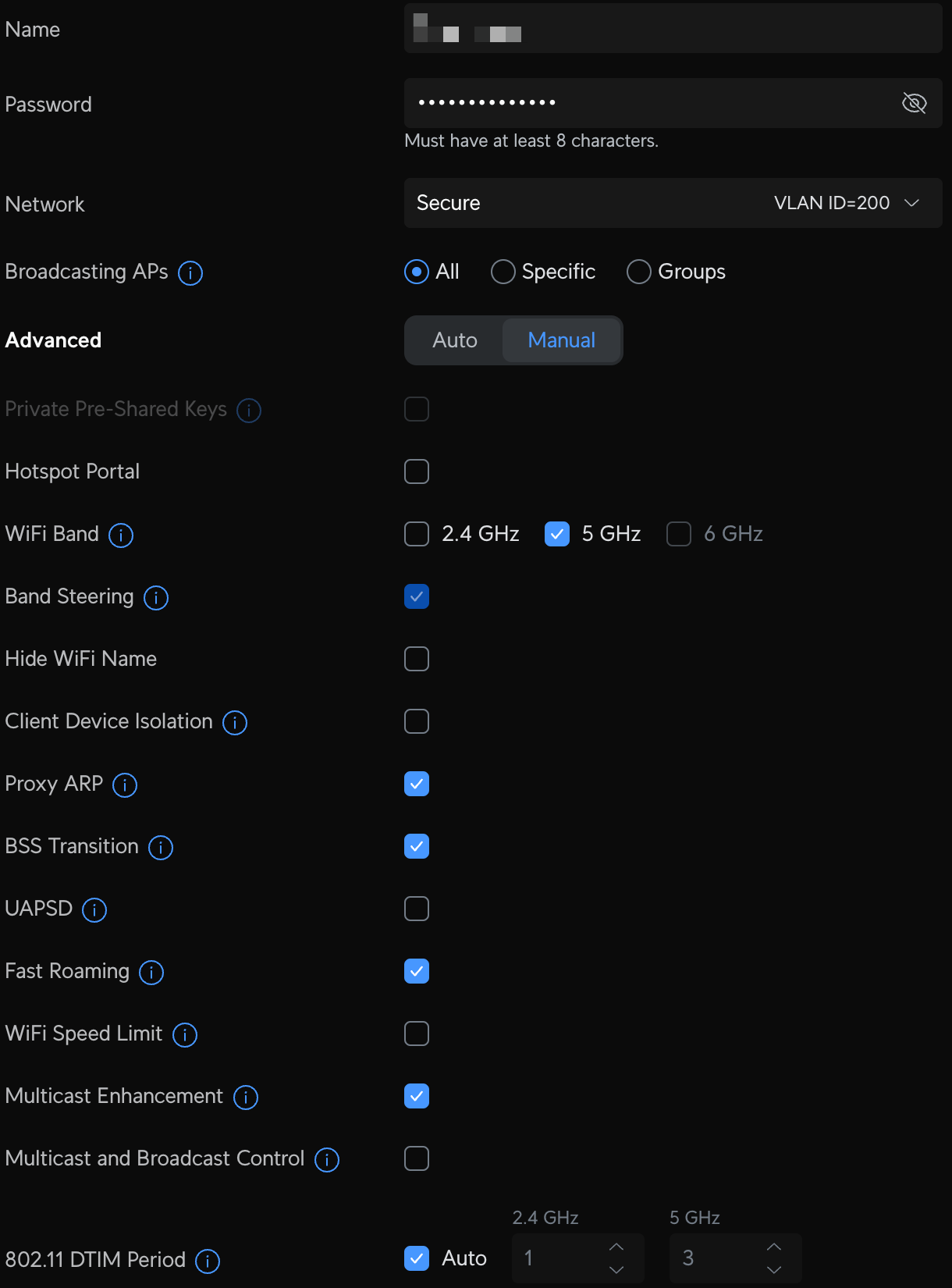Uncheck 5 GHz WiFi band
This screenshot has height=1288, width=952.
tap(557, 534)
